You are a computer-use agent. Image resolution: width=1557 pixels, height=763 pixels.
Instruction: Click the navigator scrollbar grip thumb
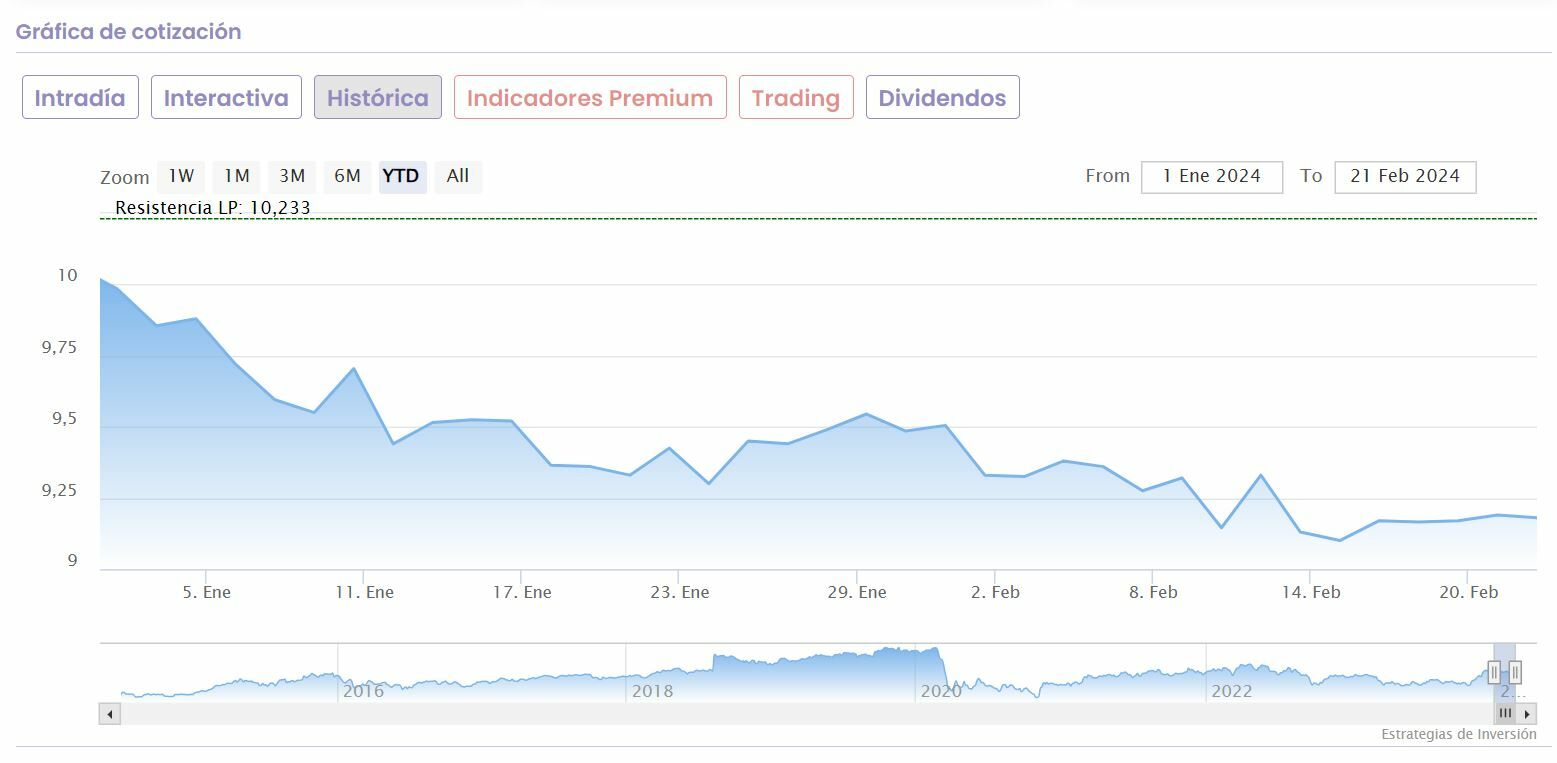click(x=1505, y=714)
